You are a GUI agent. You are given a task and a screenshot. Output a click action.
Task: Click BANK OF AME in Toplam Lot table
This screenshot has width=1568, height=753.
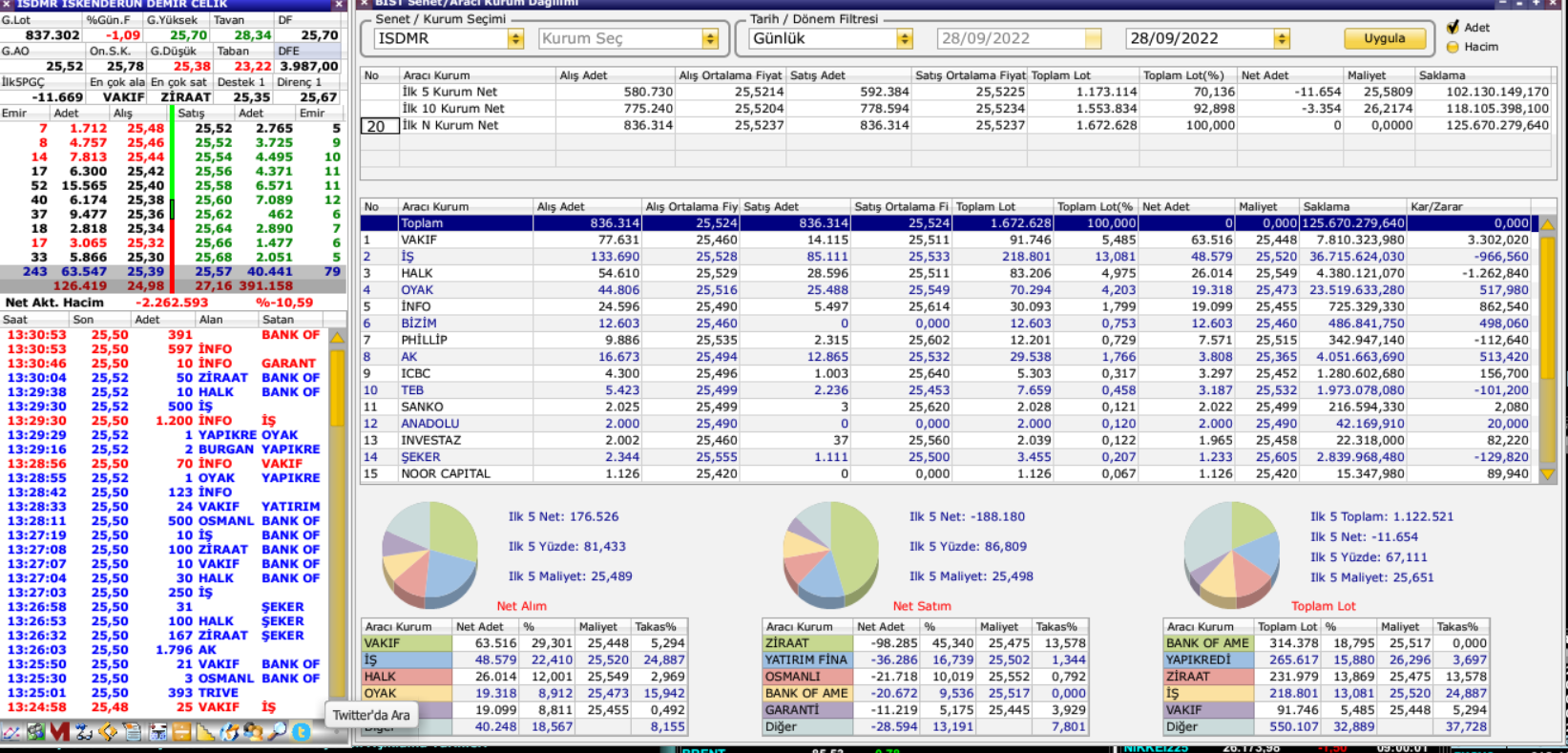1208,644
